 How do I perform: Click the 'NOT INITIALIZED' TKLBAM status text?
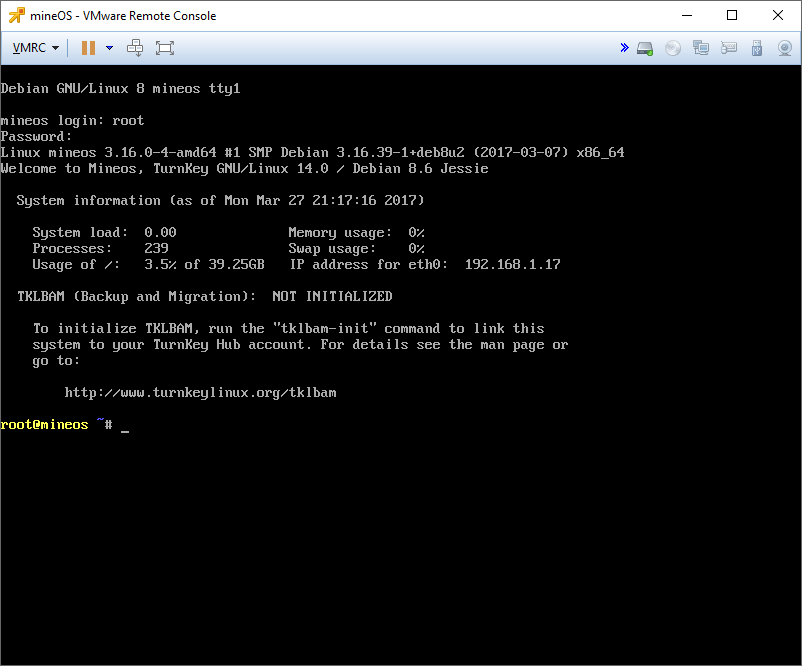[332, 296]
